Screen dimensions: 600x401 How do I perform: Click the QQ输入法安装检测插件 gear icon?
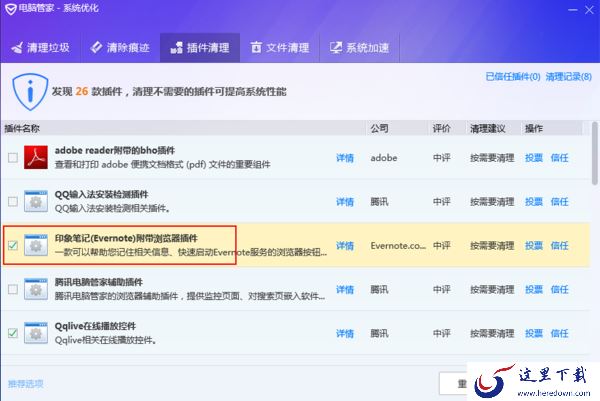[36, 201]
